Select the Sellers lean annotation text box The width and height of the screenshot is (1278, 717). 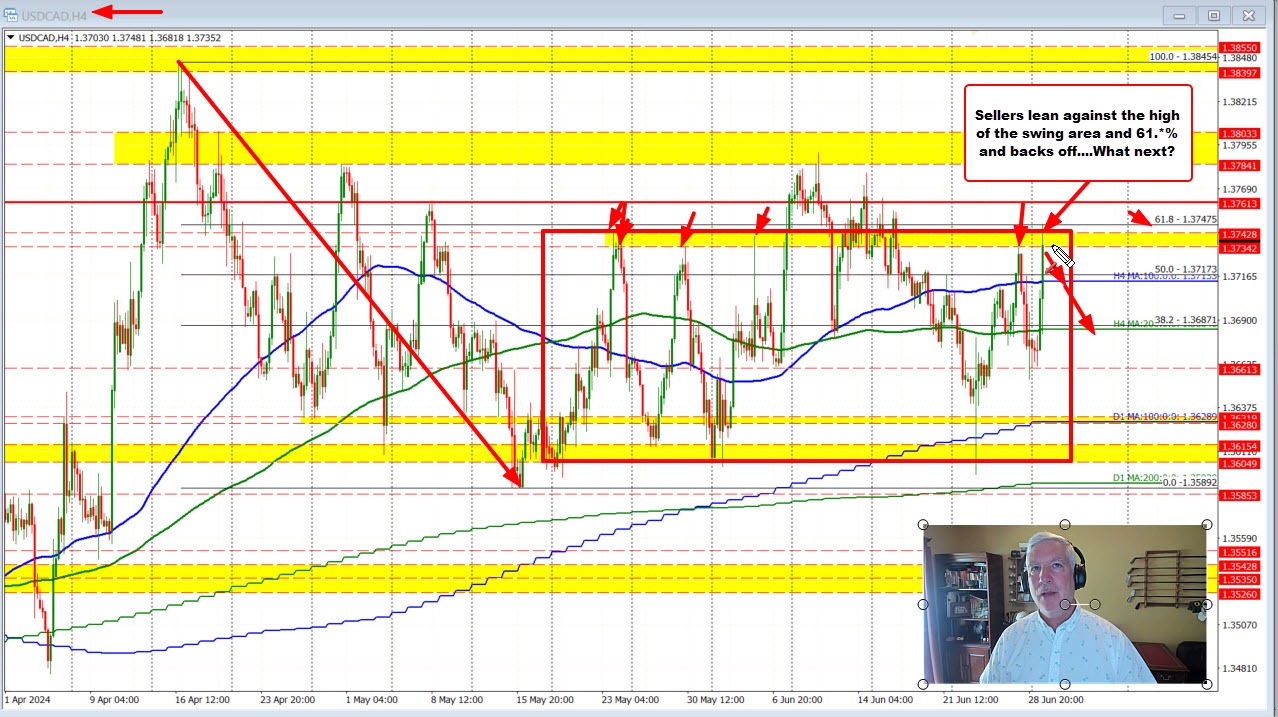pos(1077,133)
